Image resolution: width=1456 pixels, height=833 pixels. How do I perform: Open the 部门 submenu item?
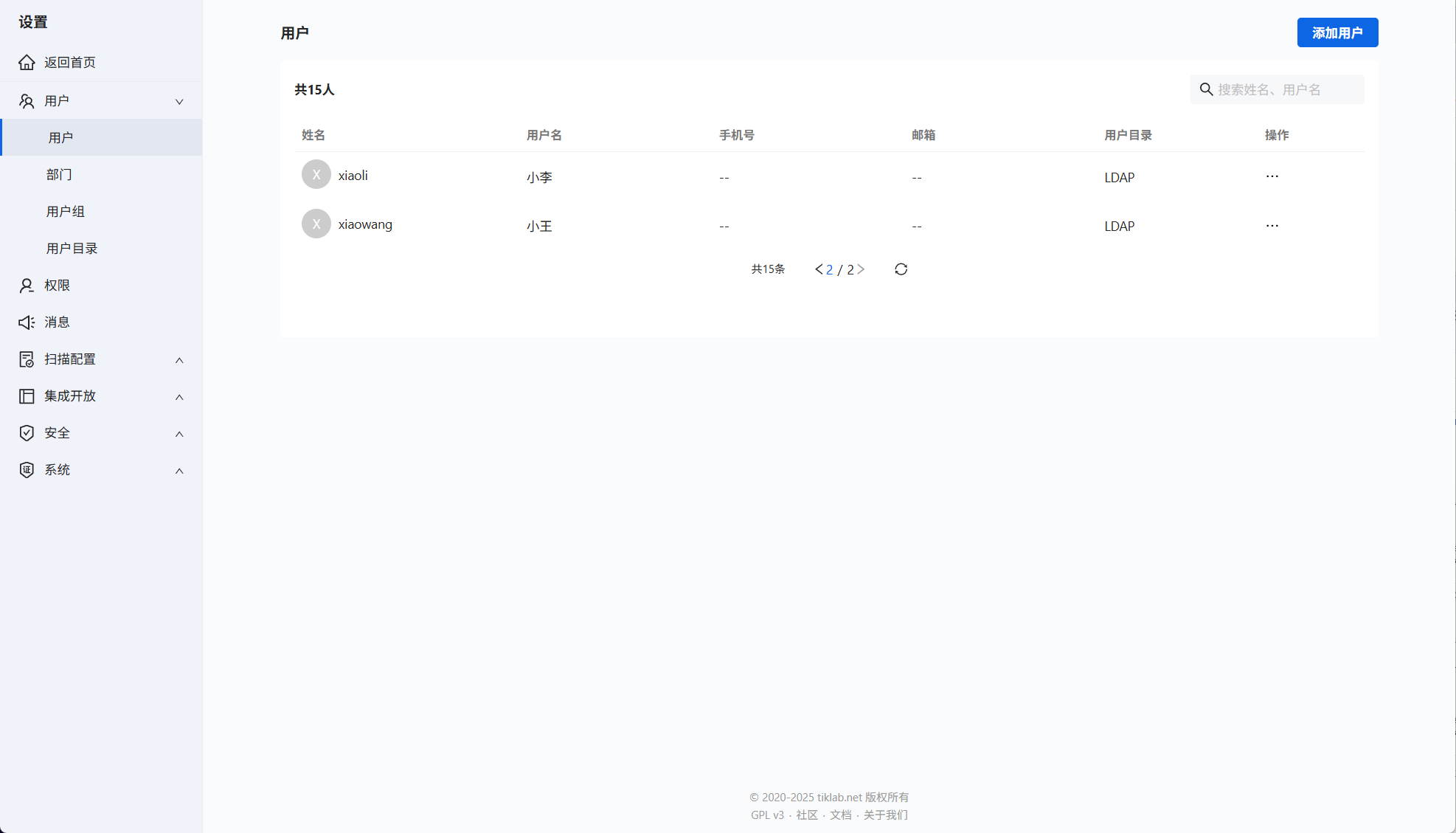pyautogui.click(x=59, y=175)
